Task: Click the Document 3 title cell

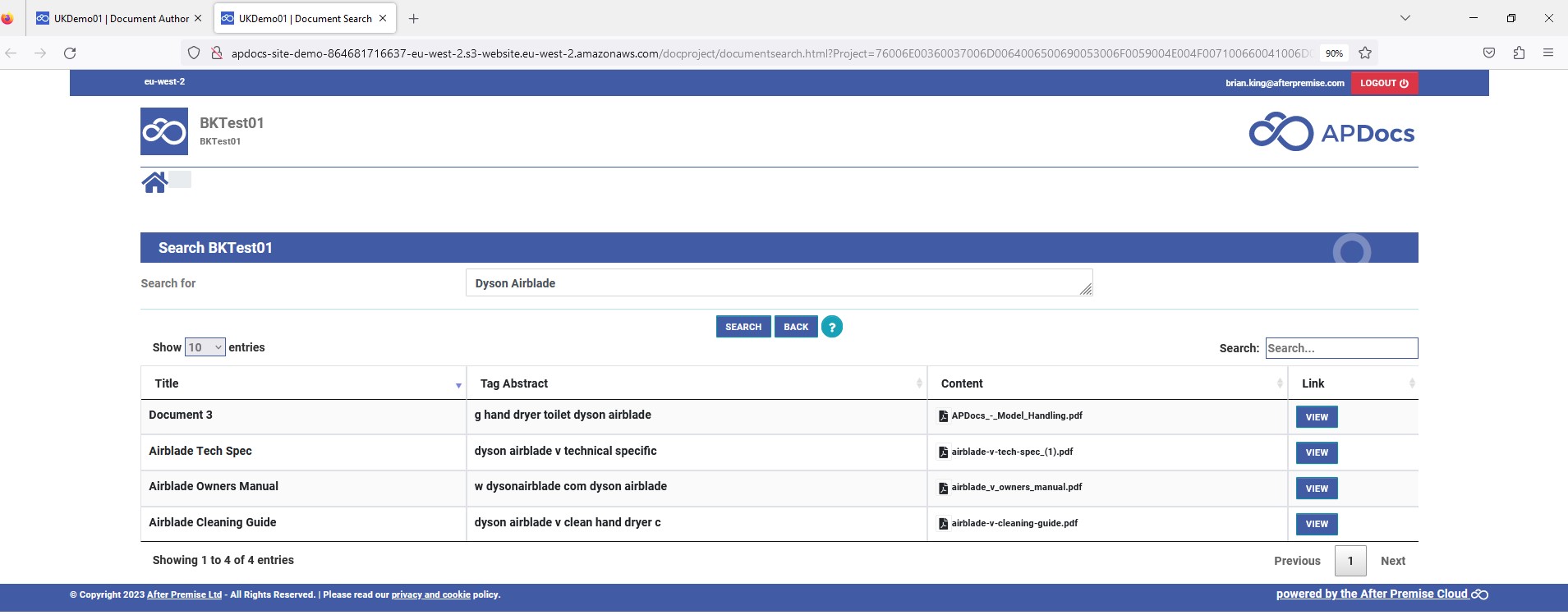Action: pyautogui.click(x=303, y=417)
